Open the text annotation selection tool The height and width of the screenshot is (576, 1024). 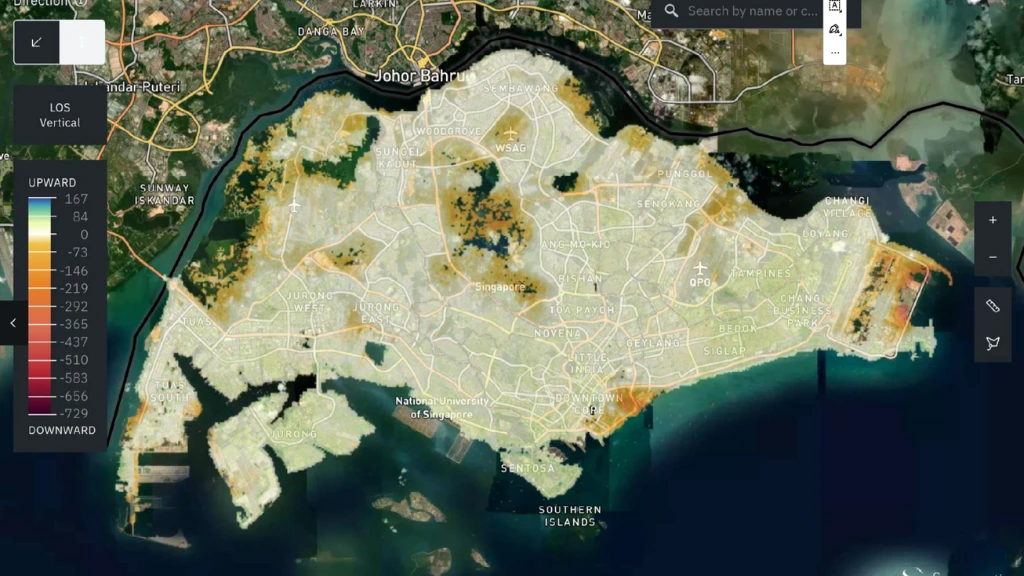pos(834,6)
